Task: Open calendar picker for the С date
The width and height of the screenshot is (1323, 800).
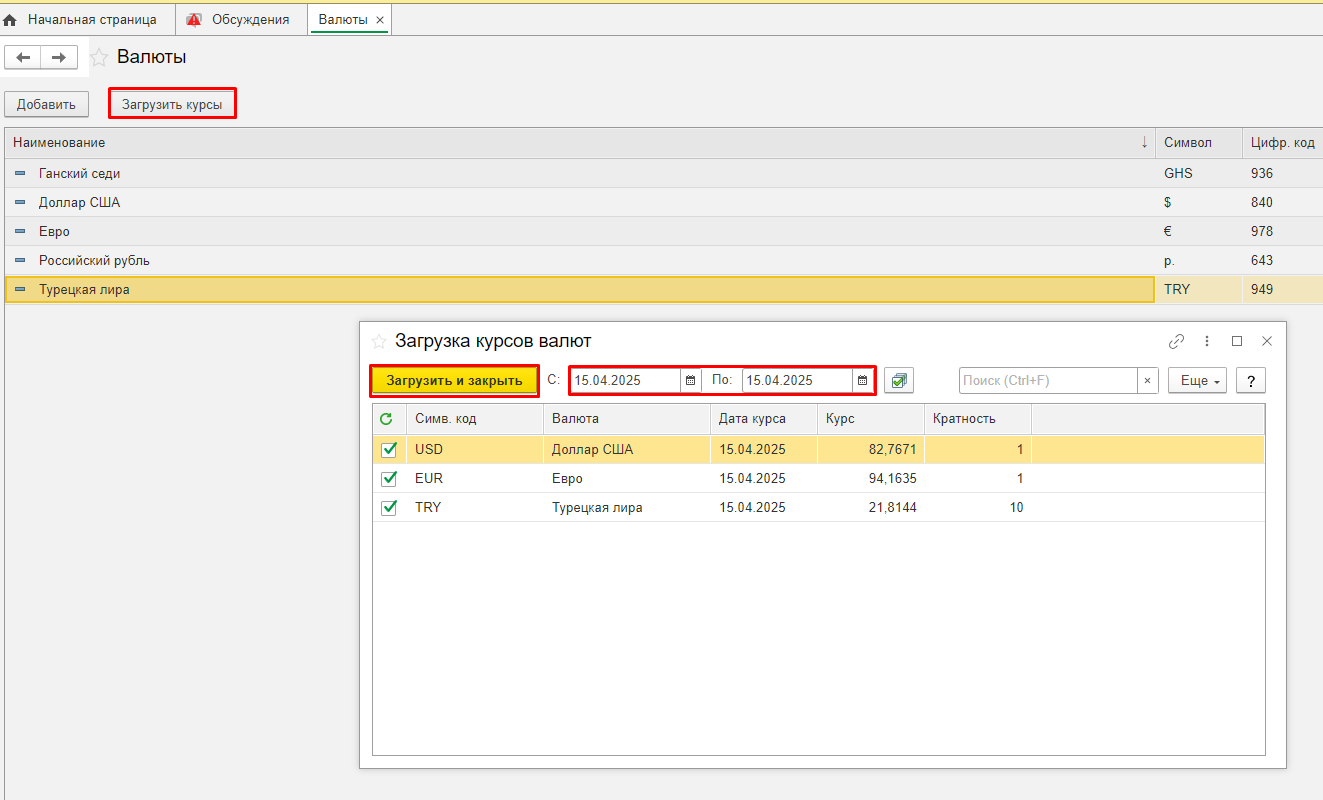Action: pos(690,381)
